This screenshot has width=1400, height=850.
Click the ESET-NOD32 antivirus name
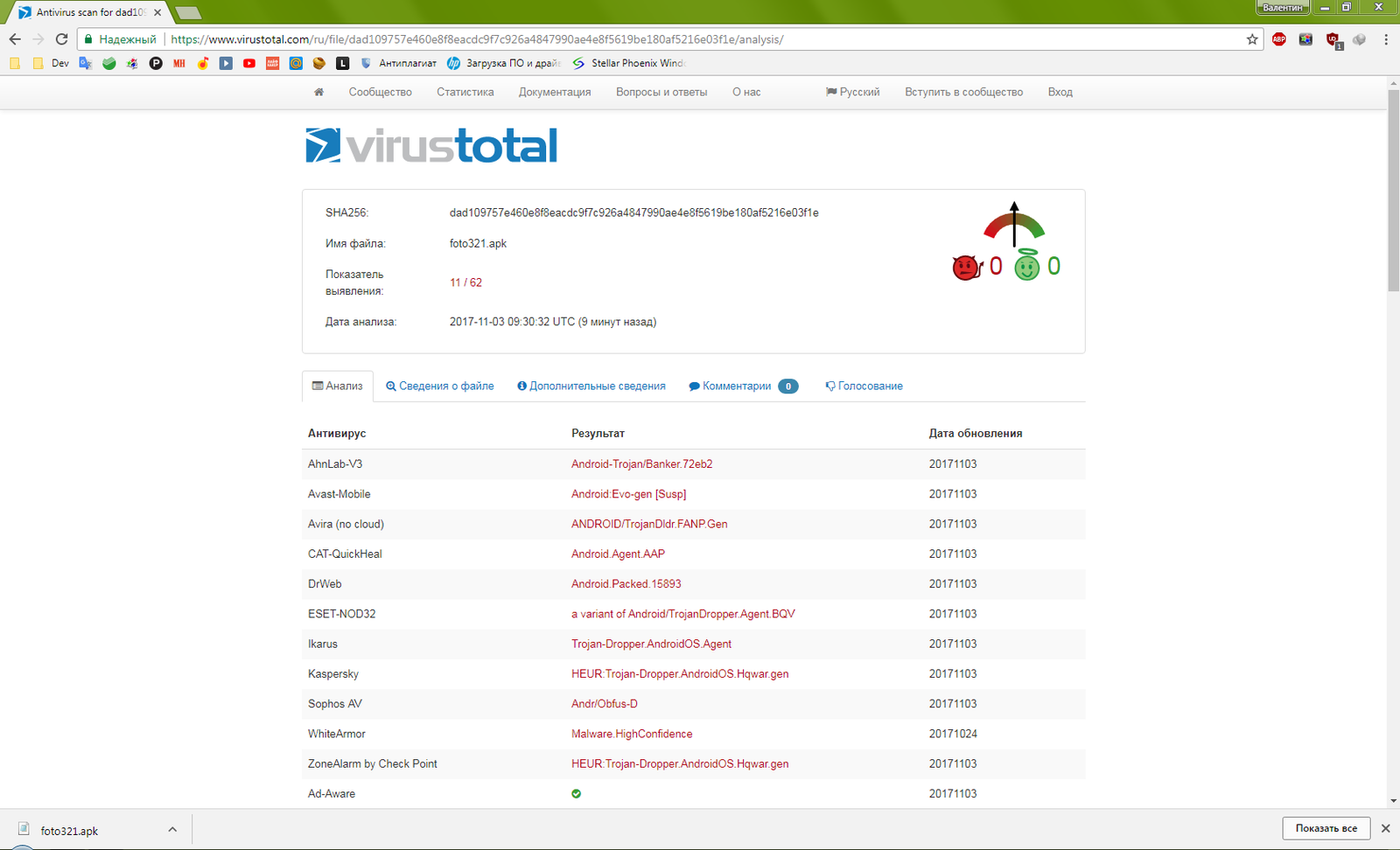(x=341, y=614)
